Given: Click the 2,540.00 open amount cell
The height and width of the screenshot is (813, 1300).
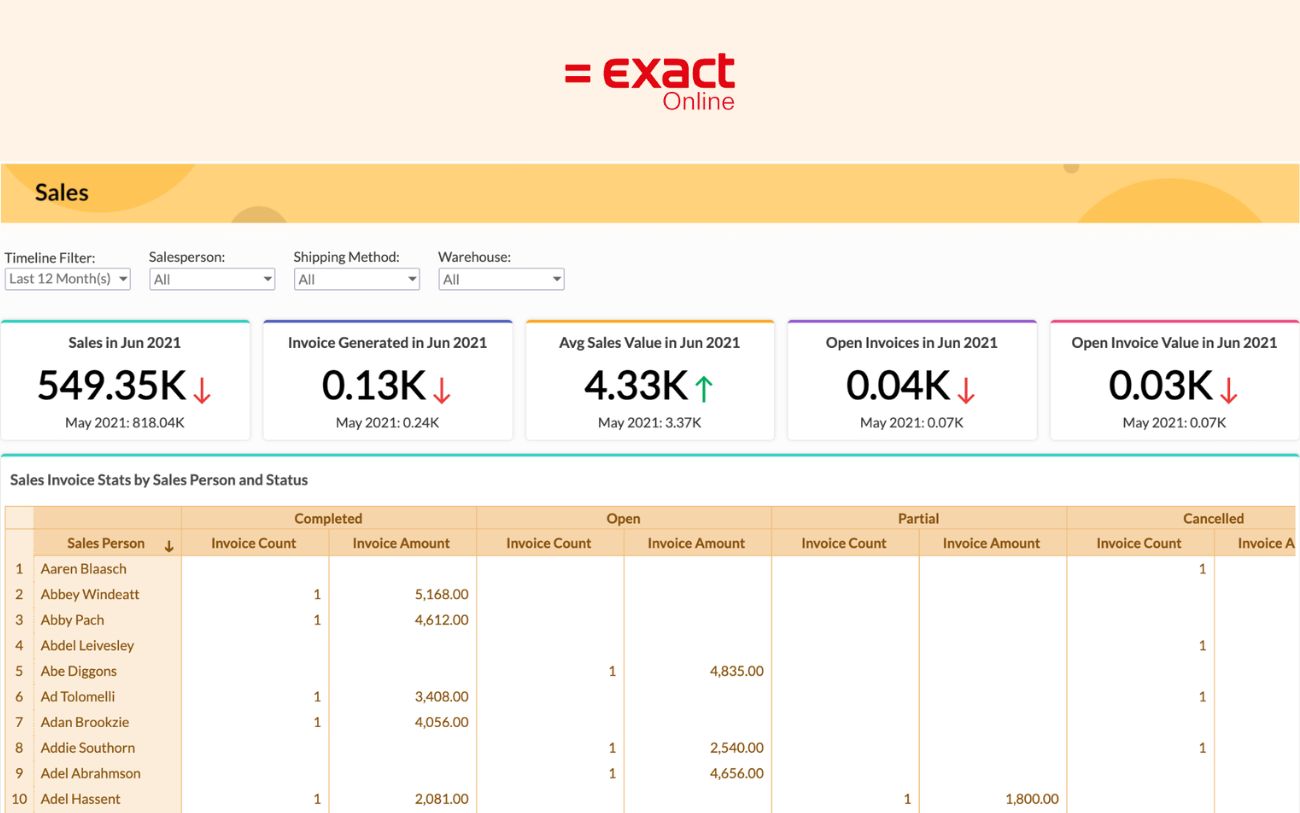Looking at the screenshot, I should coord(736,748).
